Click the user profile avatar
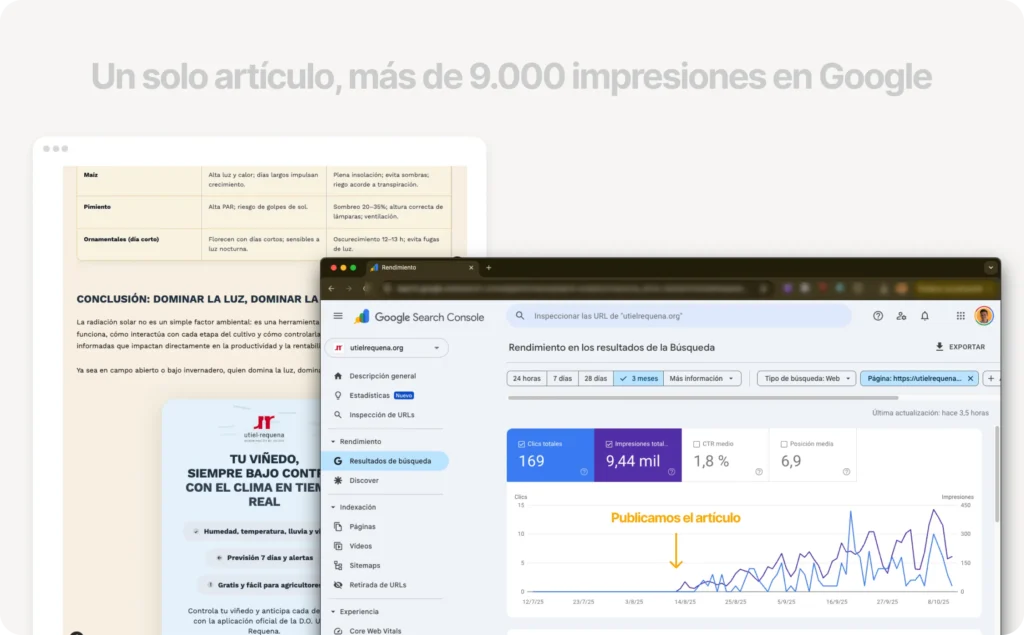Image resolution: width=1024 pixels, height=635 pixels. (x=984, y=316)
